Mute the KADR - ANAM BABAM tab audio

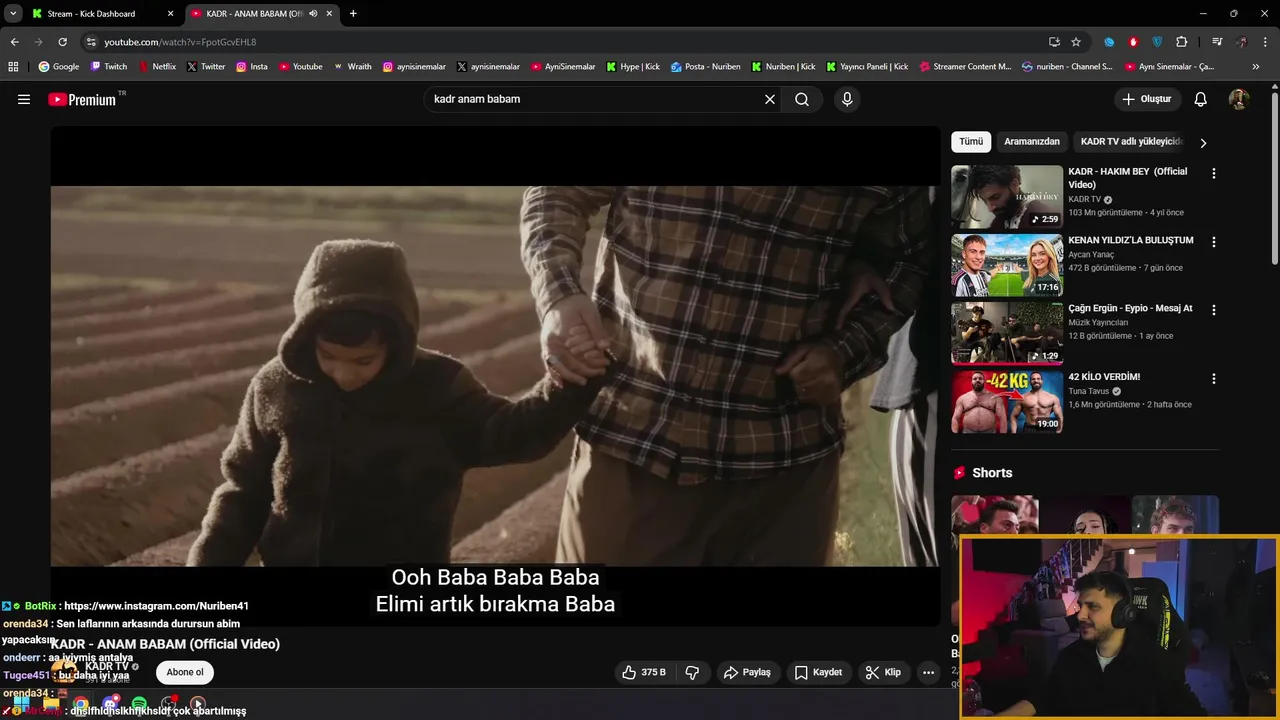(313, 14)
